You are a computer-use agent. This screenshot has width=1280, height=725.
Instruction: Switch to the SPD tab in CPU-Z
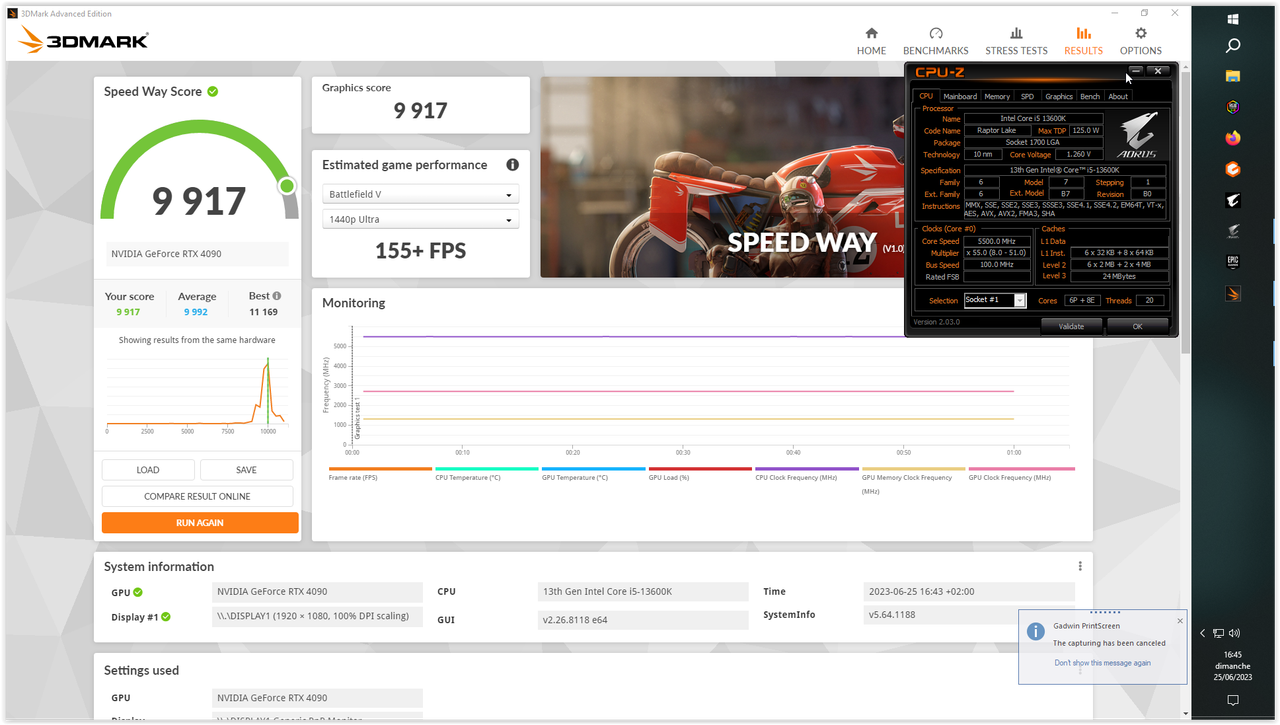pyautogui.click(x=1027, y=96)
